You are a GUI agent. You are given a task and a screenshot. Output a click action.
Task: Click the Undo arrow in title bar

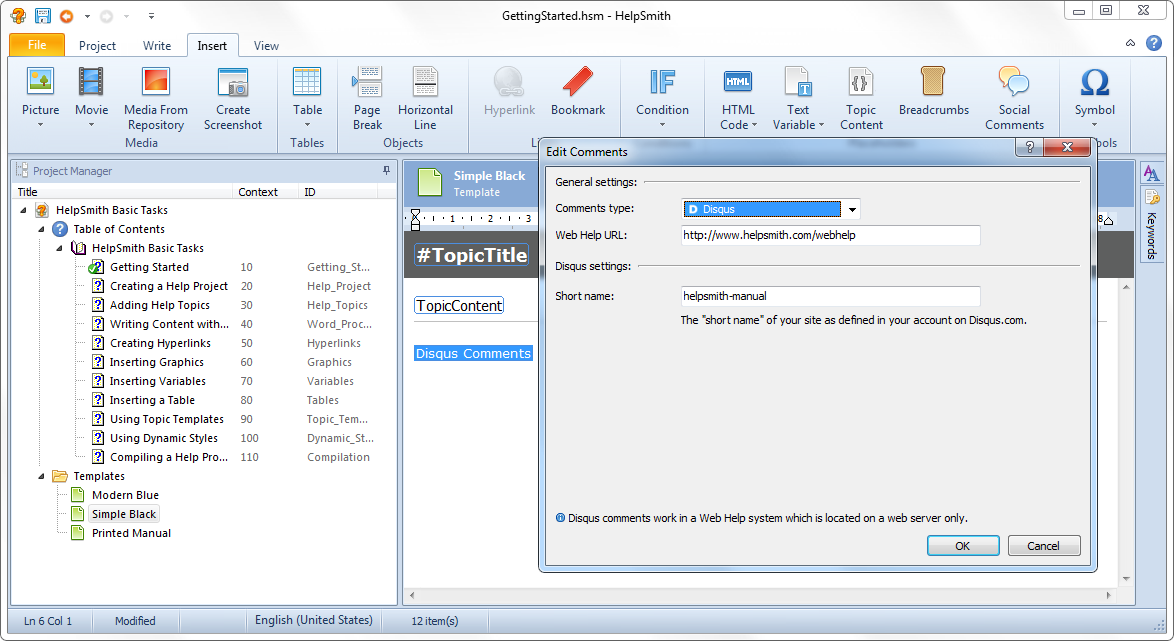coord(67,16)
